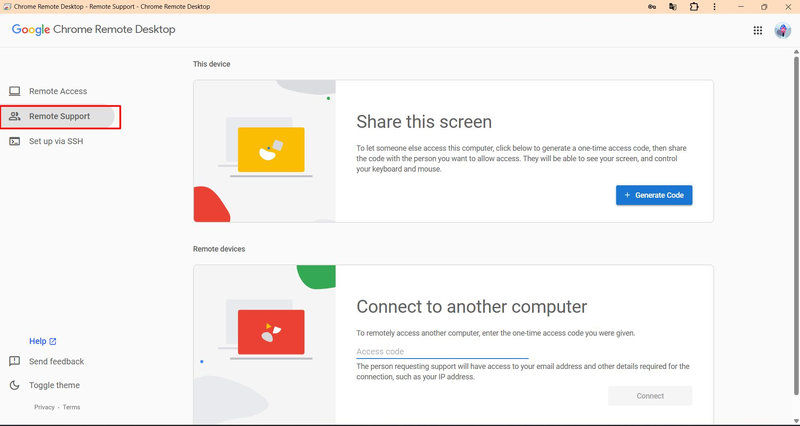The width and height of the screenshot is (800, 426).
Task: Click the 'Share this screen' heading
Action: click(x=424, y=122)
